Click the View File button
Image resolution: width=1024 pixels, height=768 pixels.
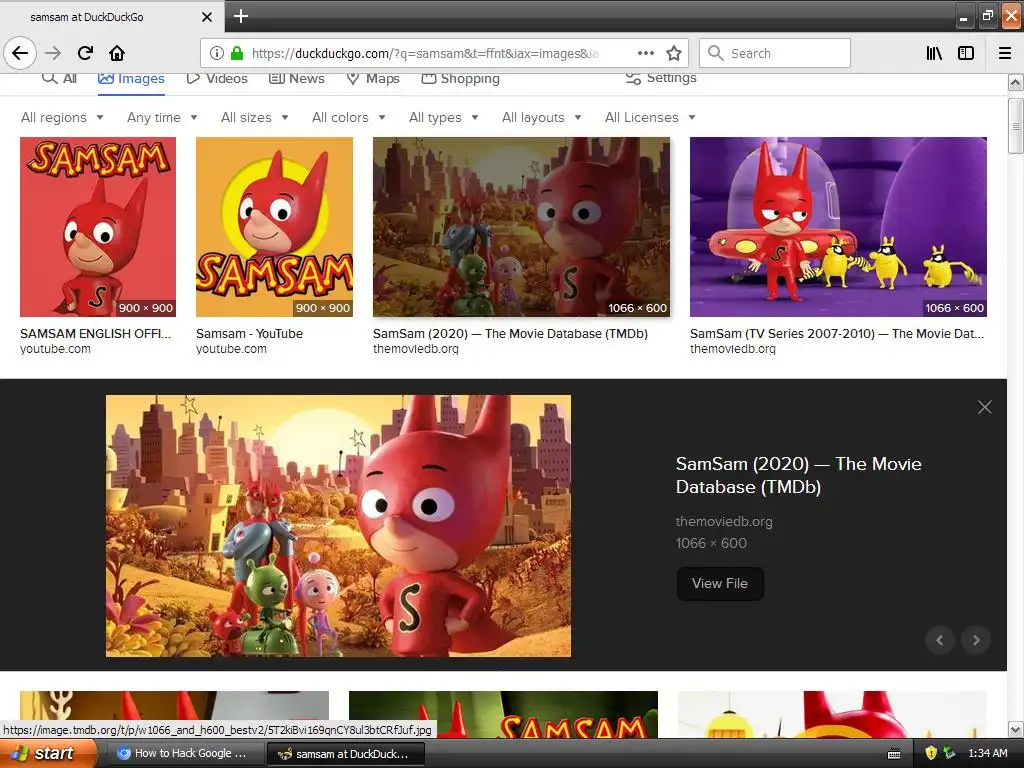point(720,583)
